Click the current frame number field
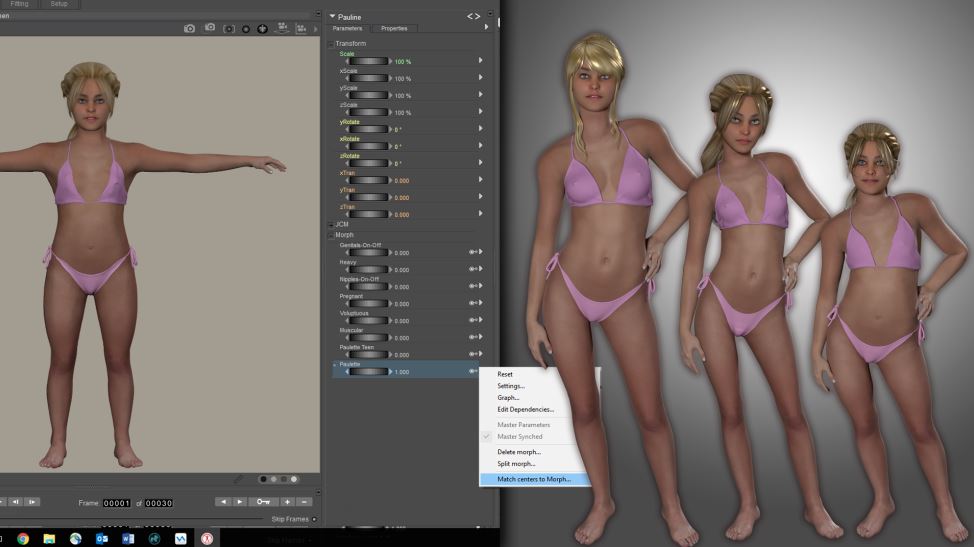The image size is (974, 547). point(116,503)
